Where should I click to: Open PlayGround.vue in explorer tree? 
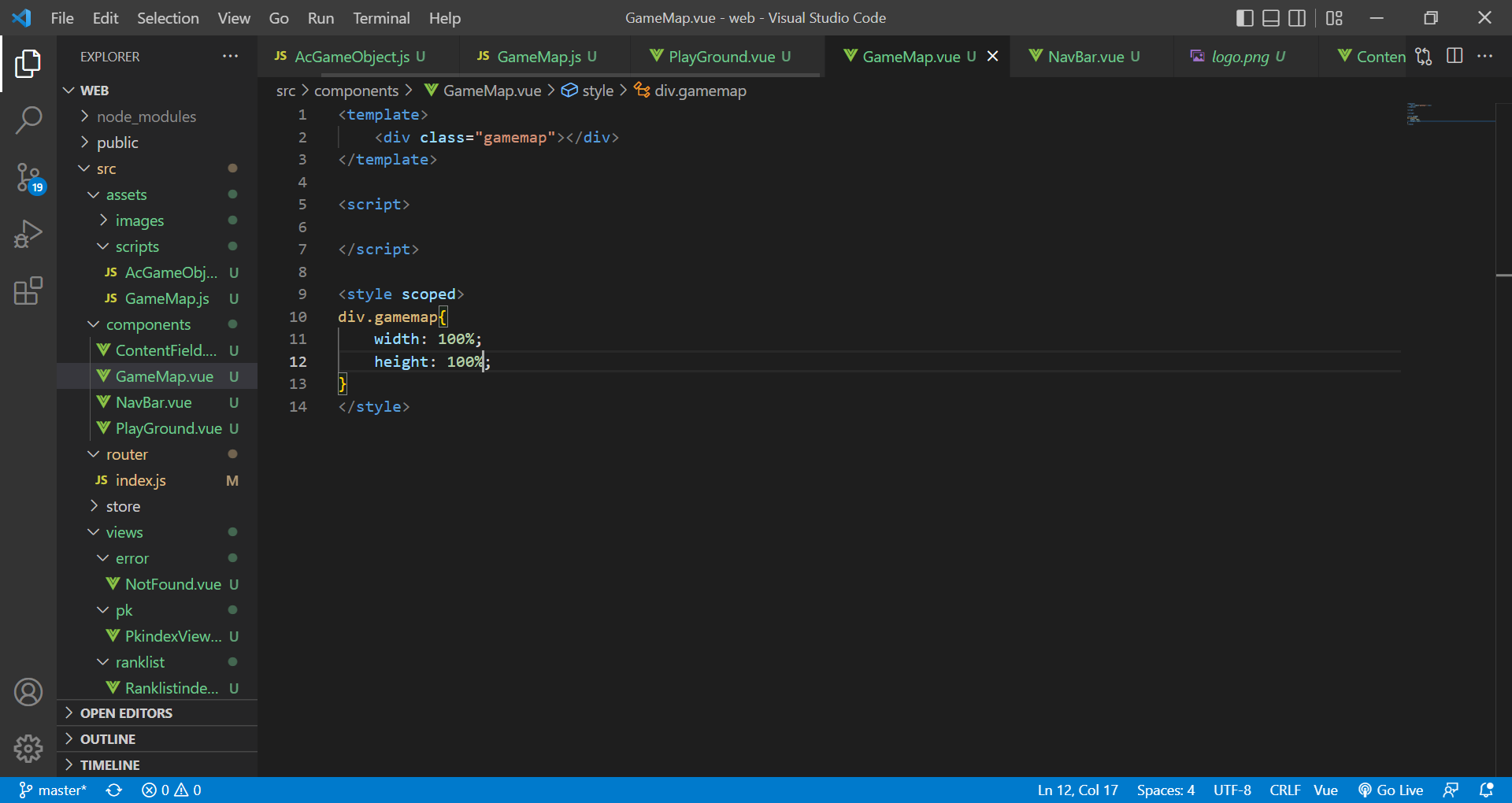point(157,428)
